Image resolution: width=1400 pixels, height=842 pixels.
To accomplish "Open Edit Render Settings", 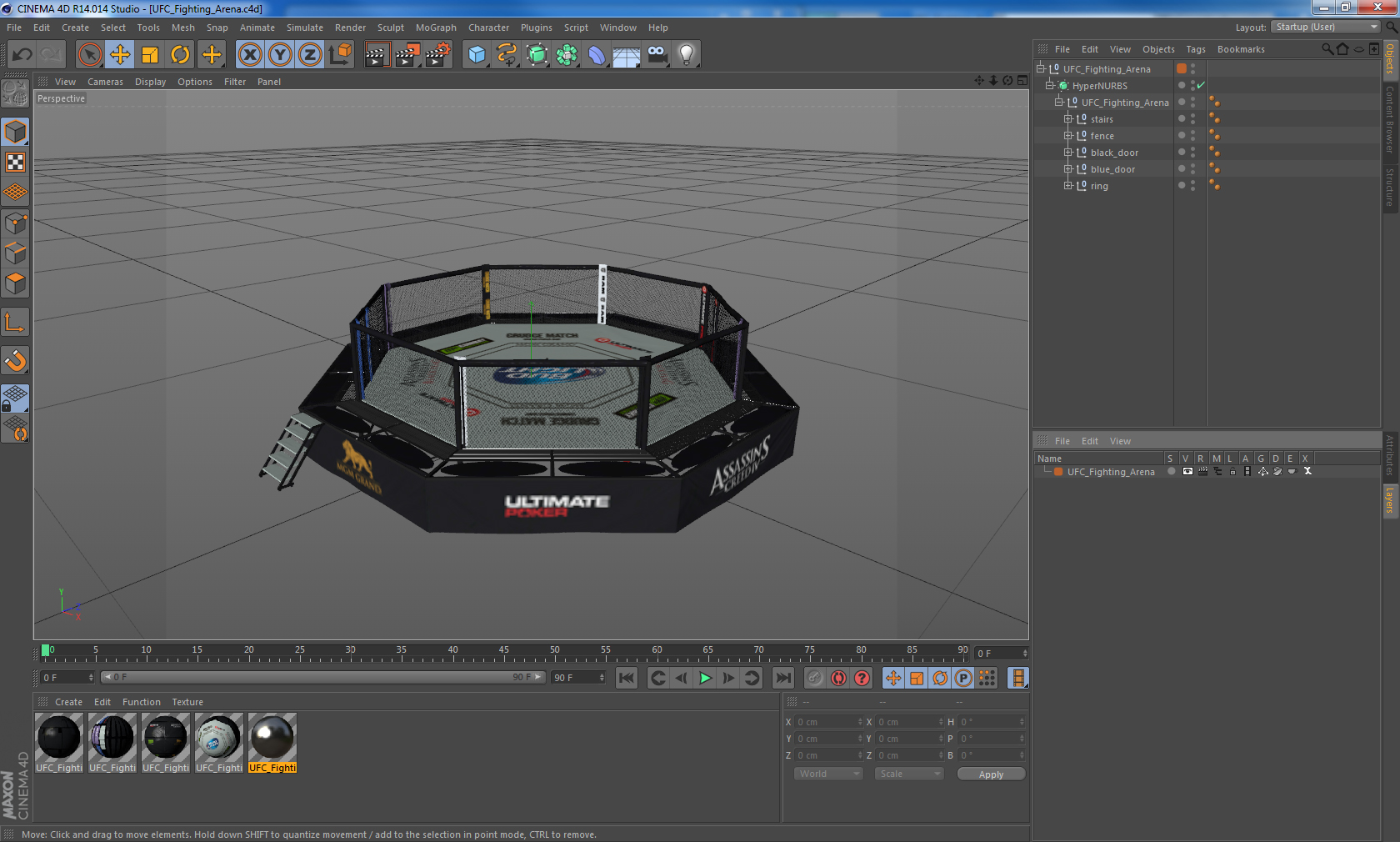I will 437,55.
